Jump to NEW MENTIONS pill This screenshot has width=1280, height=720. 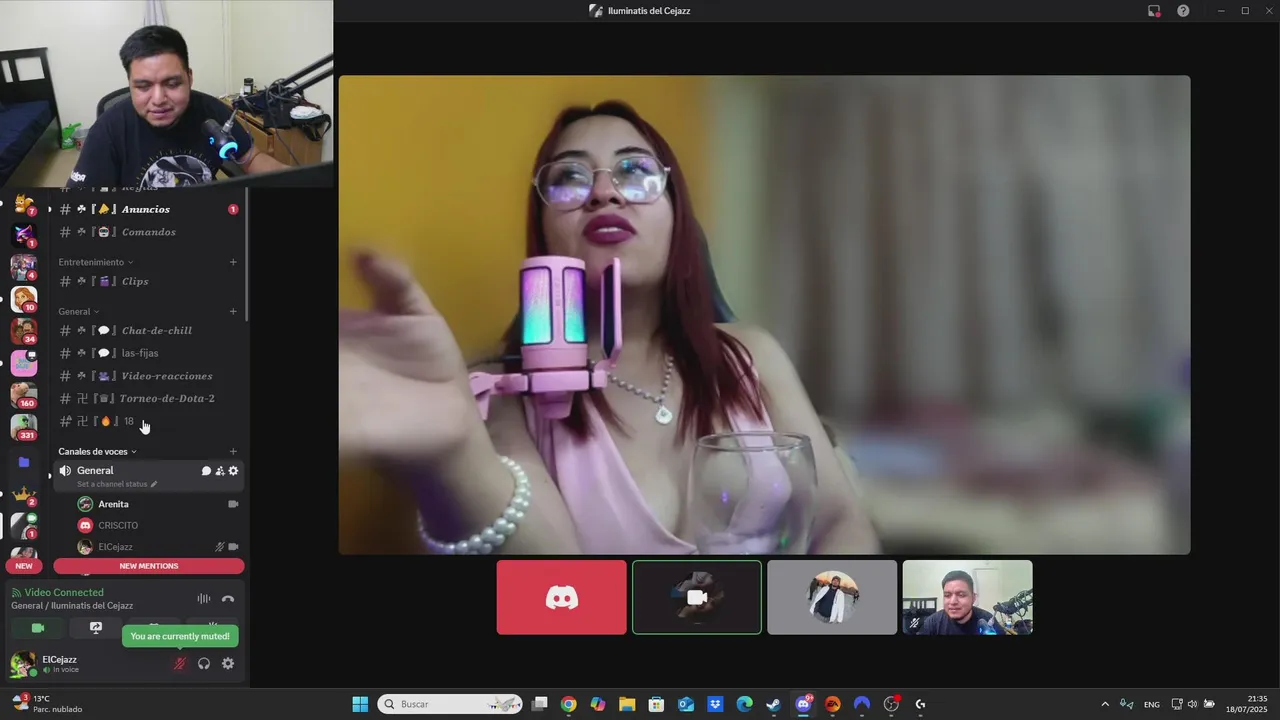pyautogui.click(x=149, y=566)
